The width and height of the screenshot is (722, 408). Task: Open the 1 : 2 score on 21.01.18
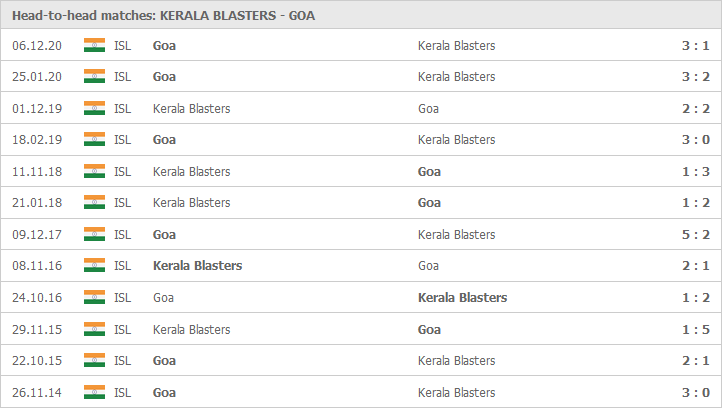[x=696, y=203]
